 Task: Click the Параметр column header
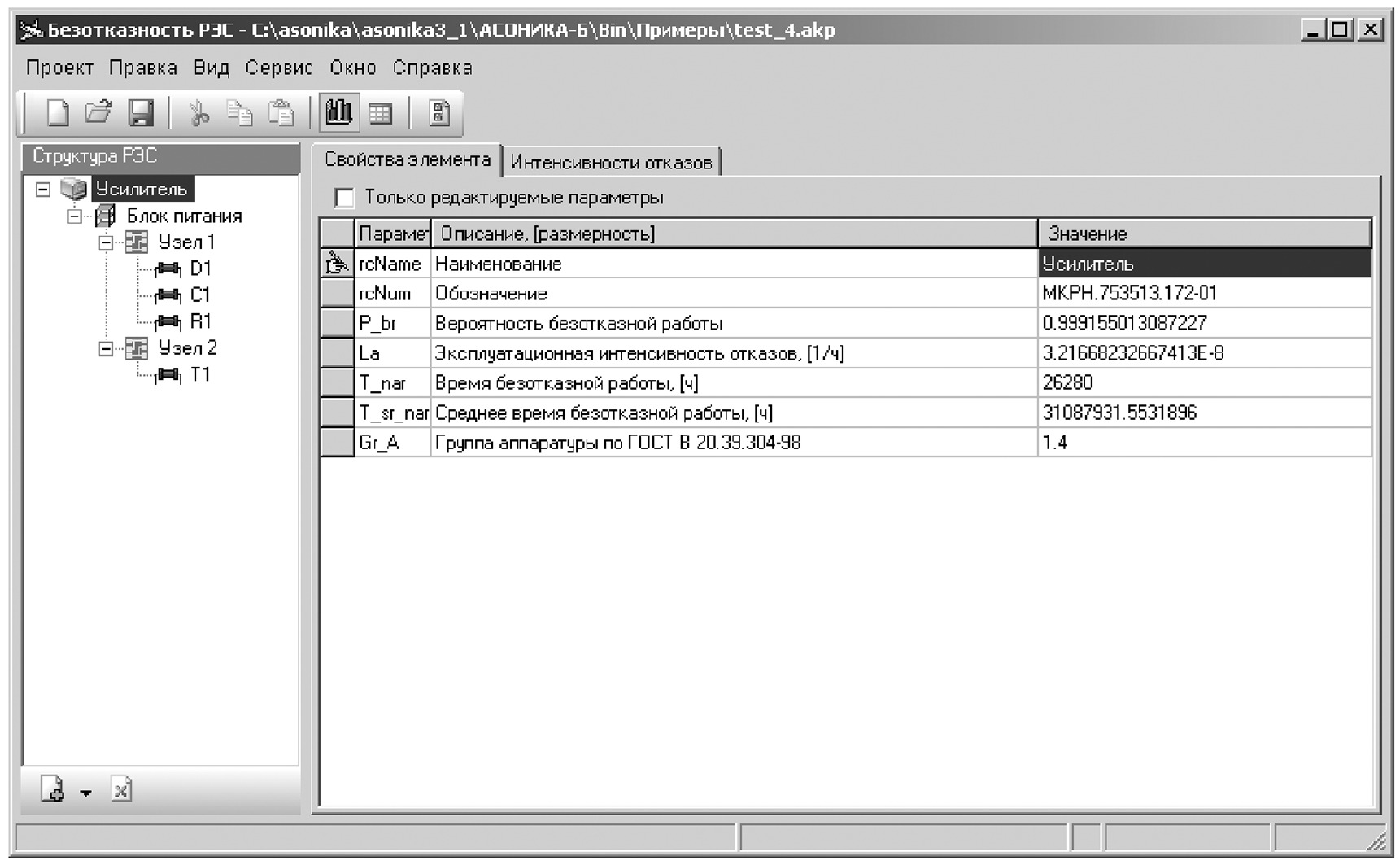[393, 234]
